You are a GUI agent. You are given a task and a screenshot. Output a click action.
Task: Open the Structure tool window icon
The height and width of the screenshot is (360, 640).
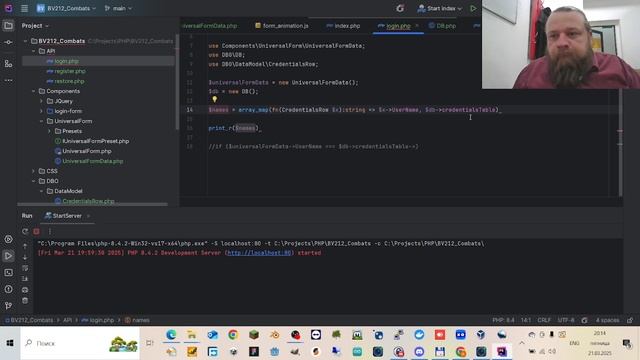pyautogui.click(x=8, y=64)
